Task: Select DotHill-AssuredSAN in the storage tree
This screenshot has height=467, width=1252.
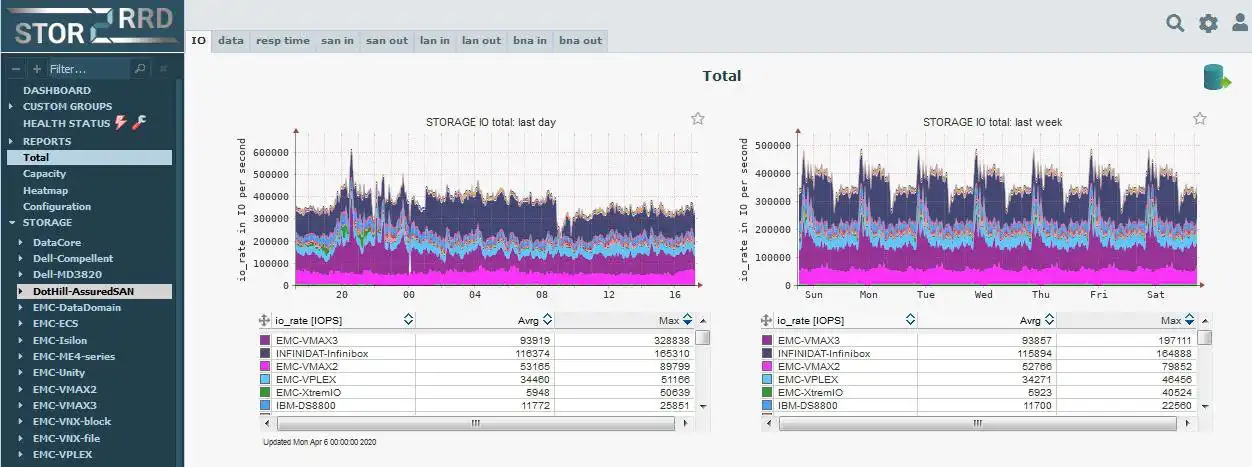Action: click(x=83, y=291)
